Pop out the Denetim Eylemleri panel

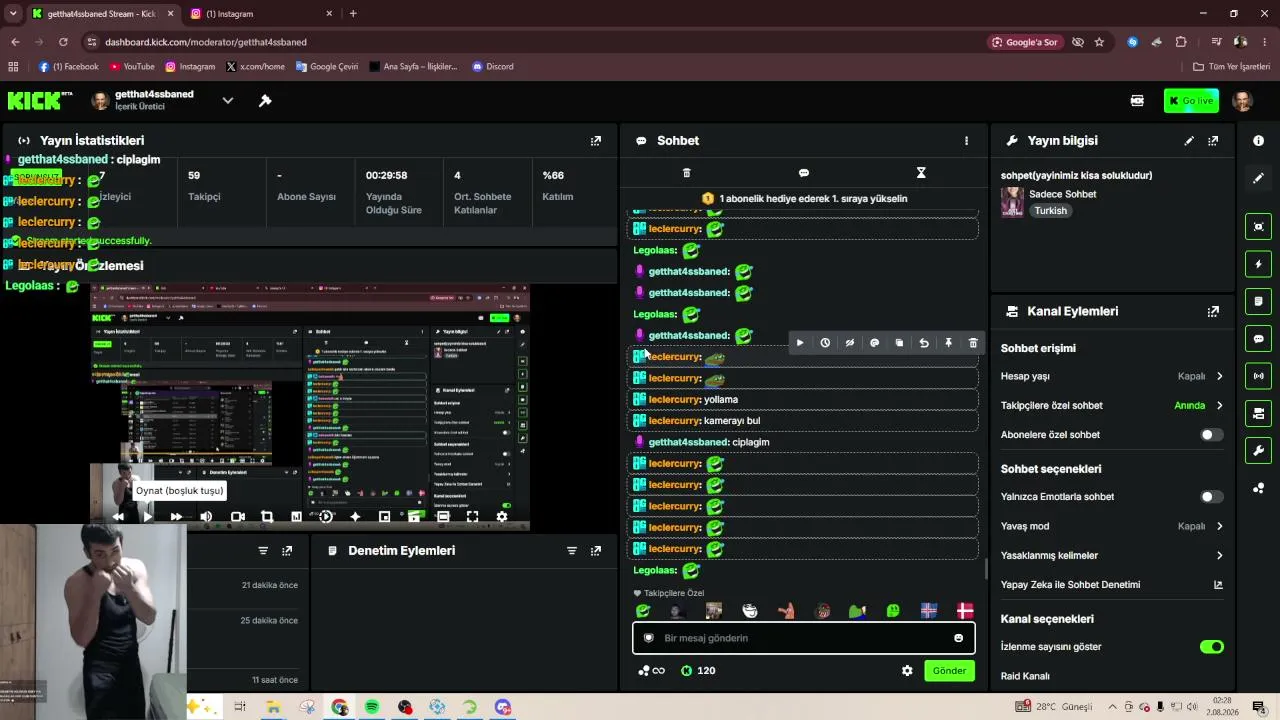click(596, 551)
